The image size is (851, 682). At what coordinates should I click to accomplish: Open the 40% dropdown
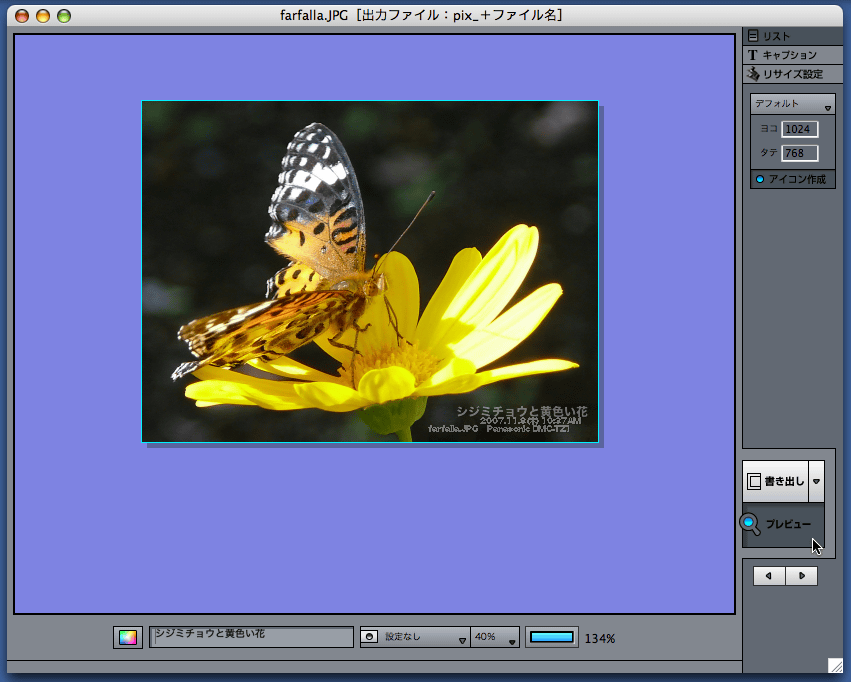(494, 637)
